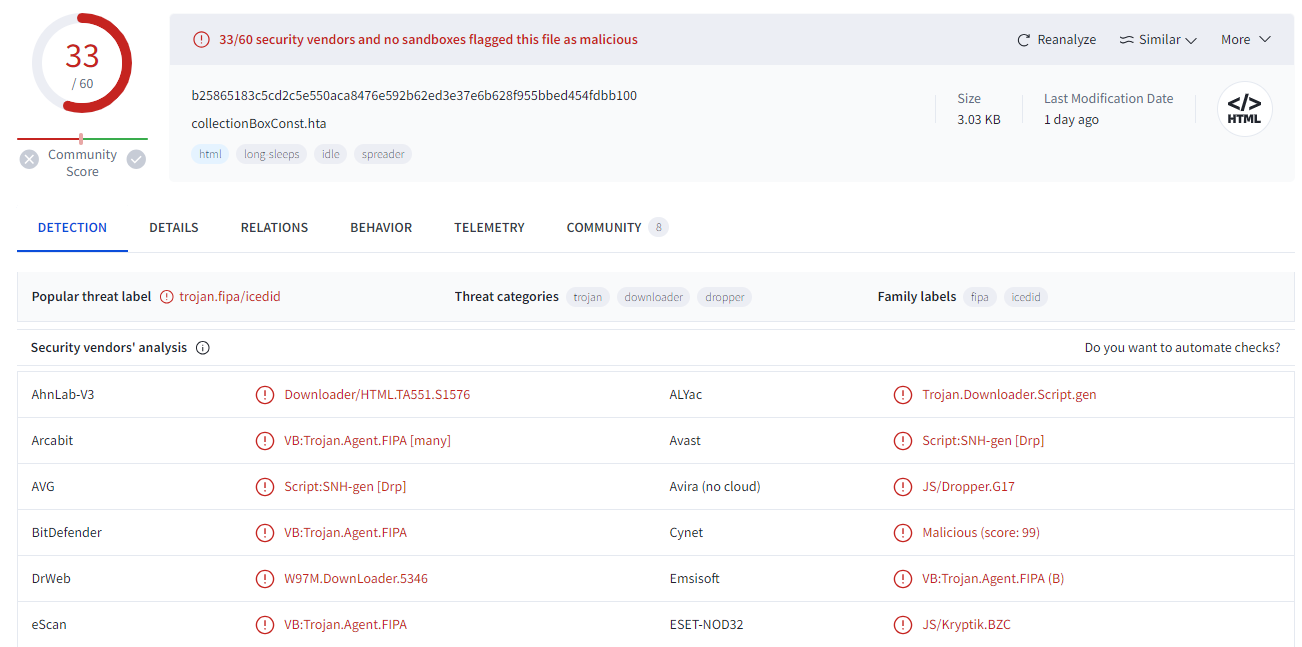The height and width of the screenshot is (647, 1302).
Task: Click 'Do you want to automate checks?' link
Action: pyautogui.click(x=1182, y=348)
